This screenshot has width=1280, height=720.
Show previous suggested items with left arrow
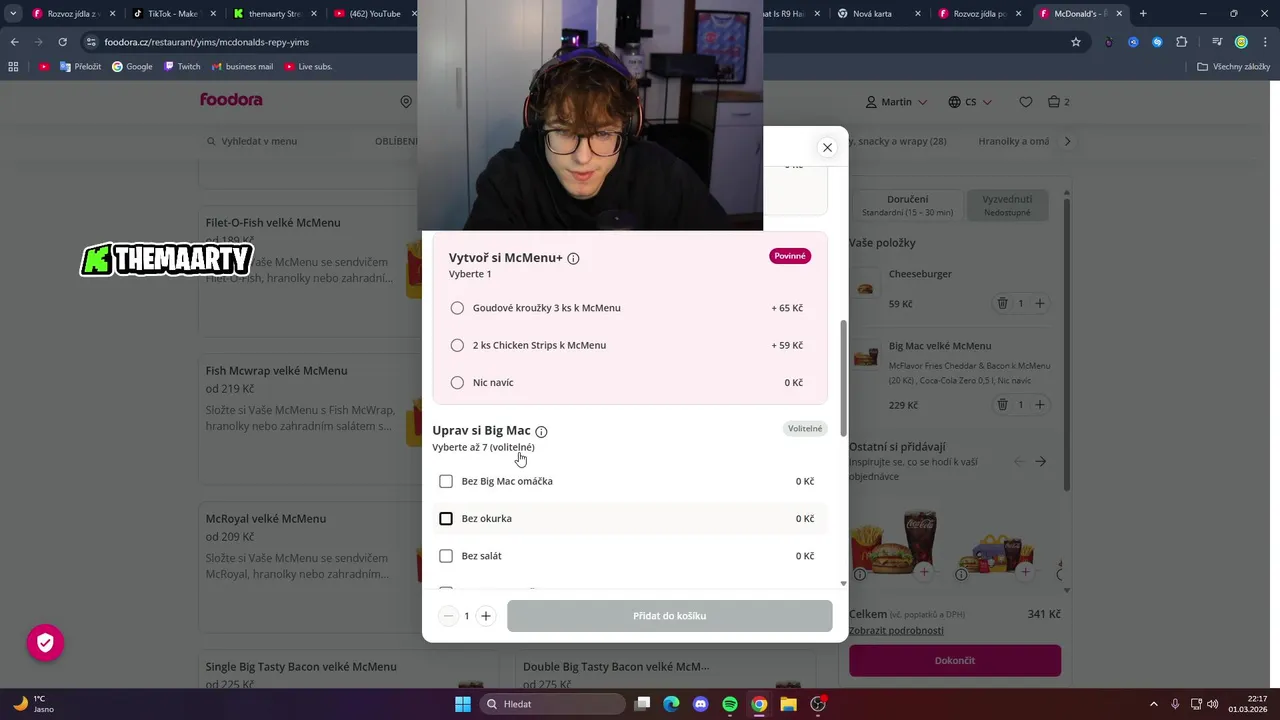[1020, 461]
